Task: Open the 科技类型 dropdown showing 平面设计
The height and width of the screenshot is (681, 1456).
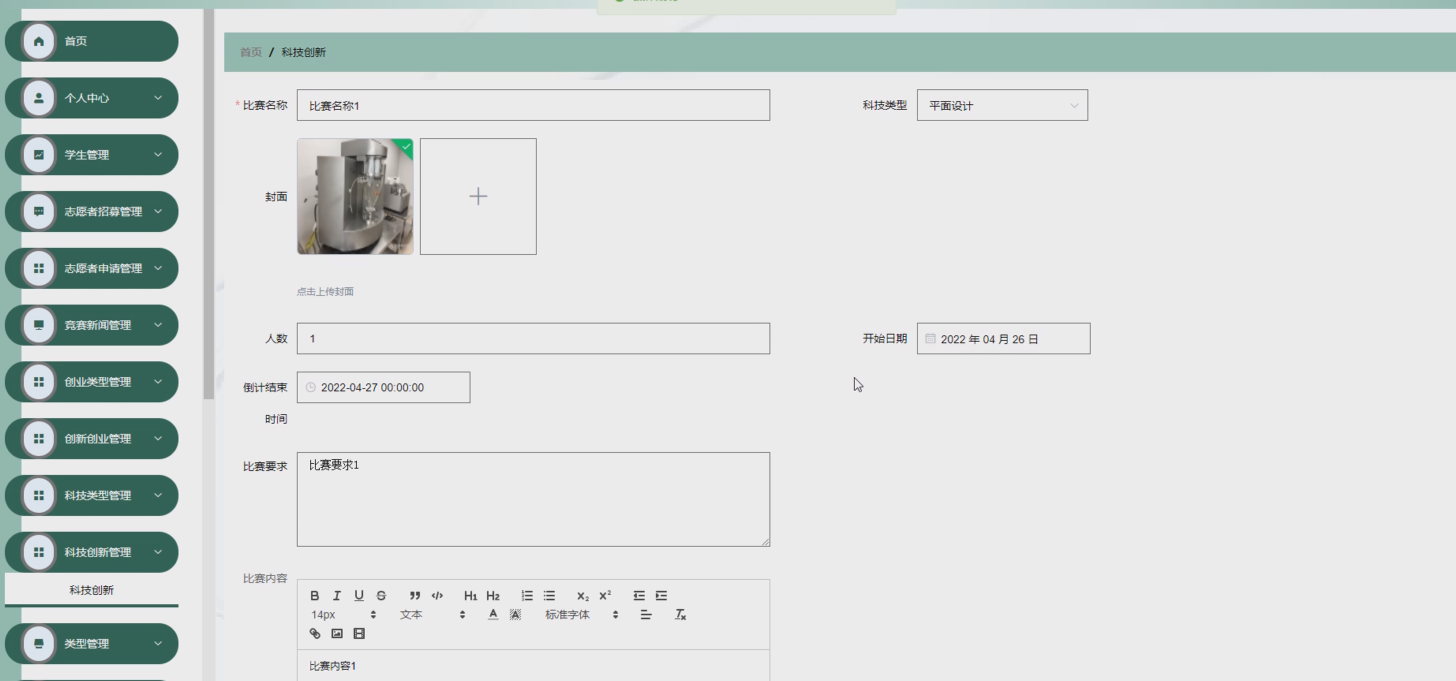Action: 1002,106
